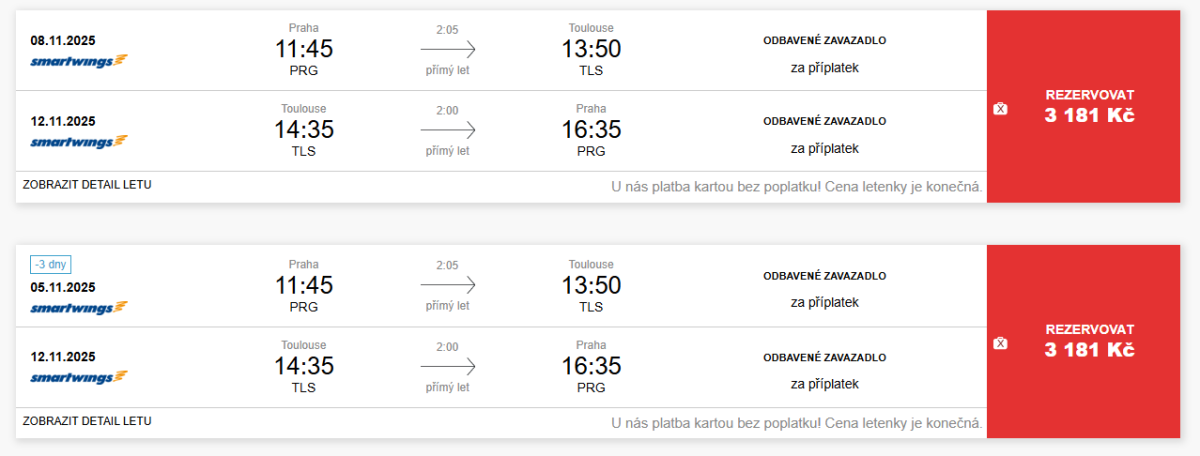
Task: Click Toulouse 13:50 arrival in second offer
Action: coord(591,285)
